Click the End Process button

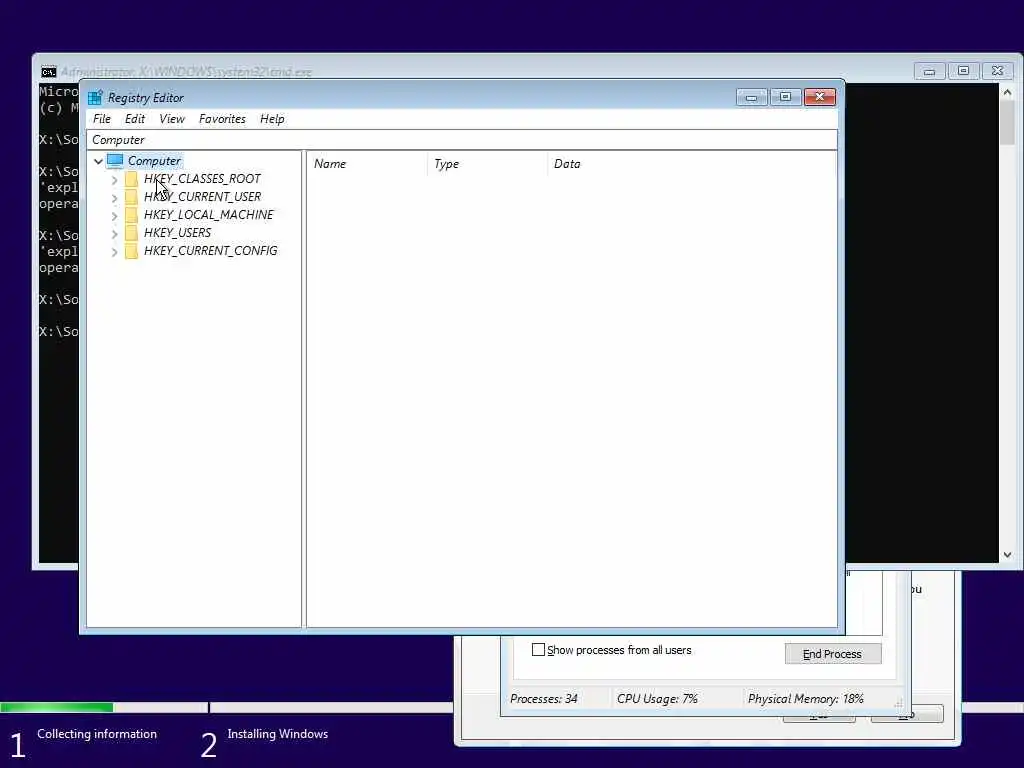click(x=833, y=654)
